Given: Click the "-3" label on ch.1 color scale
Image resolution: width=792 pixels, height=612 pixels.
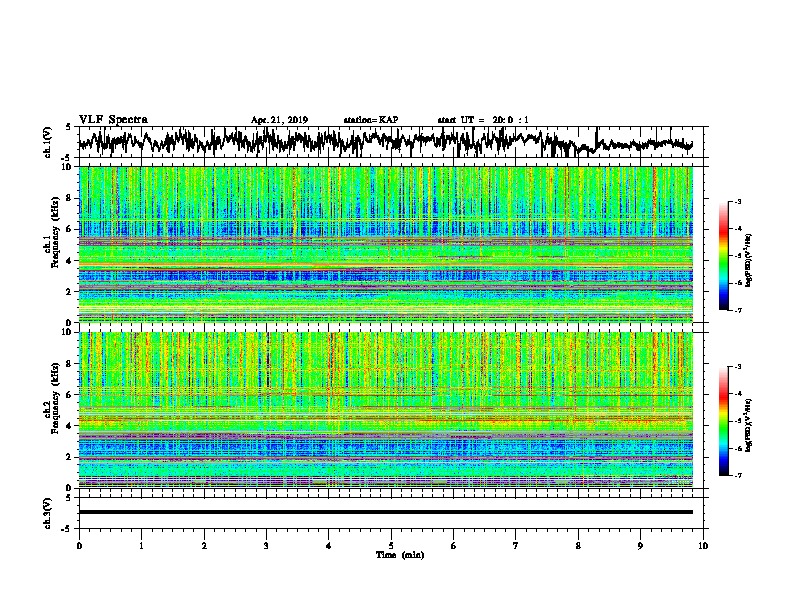Looking at the screenshot, I should [x=738, y=202].
